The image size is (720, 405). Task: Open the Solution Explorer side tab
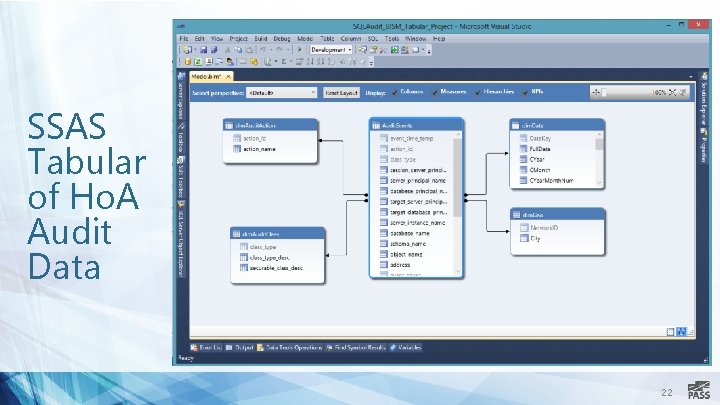[x=704, y=99]
